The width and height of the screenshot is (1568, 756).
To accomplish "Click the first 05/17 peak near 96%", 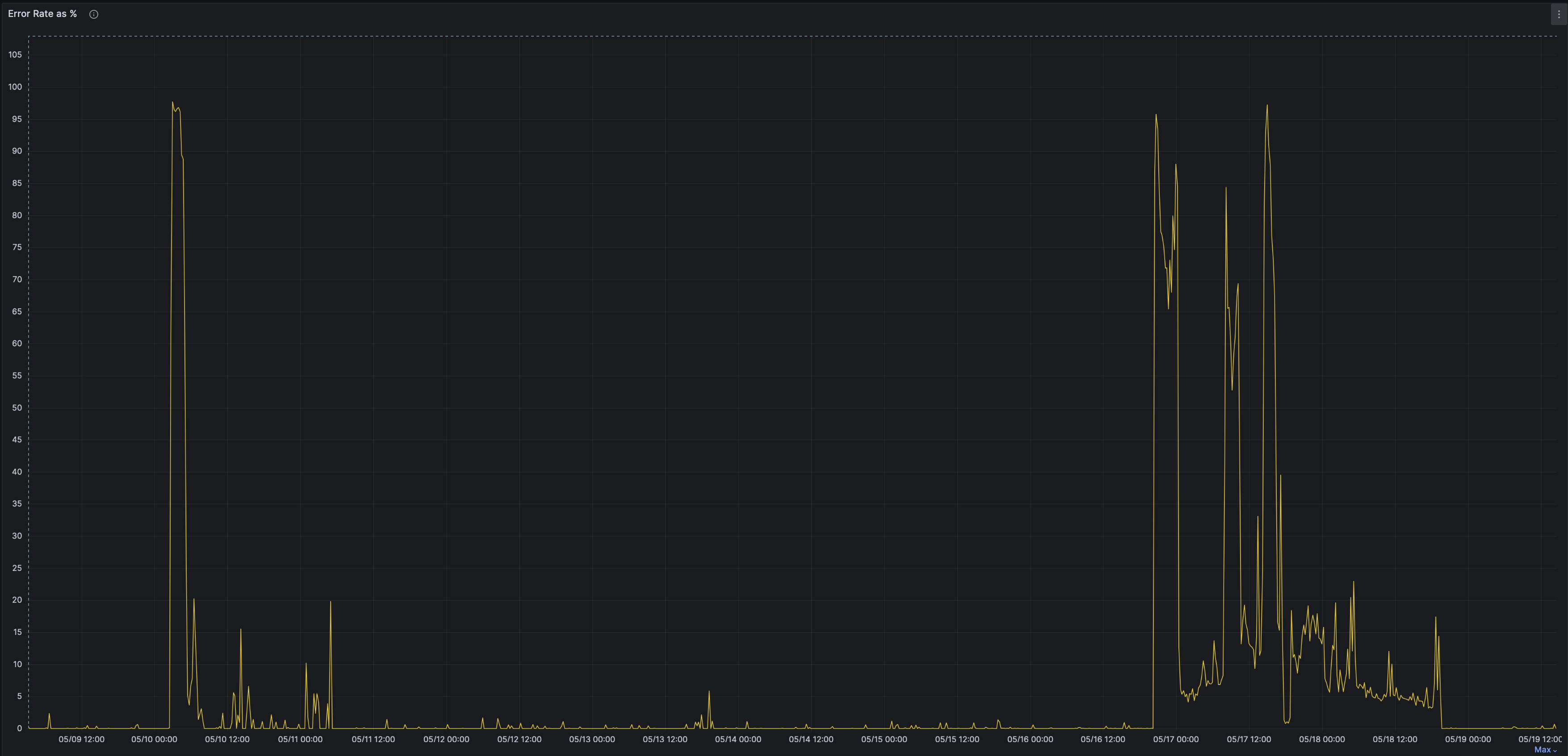I will (x=1156, y=114).
